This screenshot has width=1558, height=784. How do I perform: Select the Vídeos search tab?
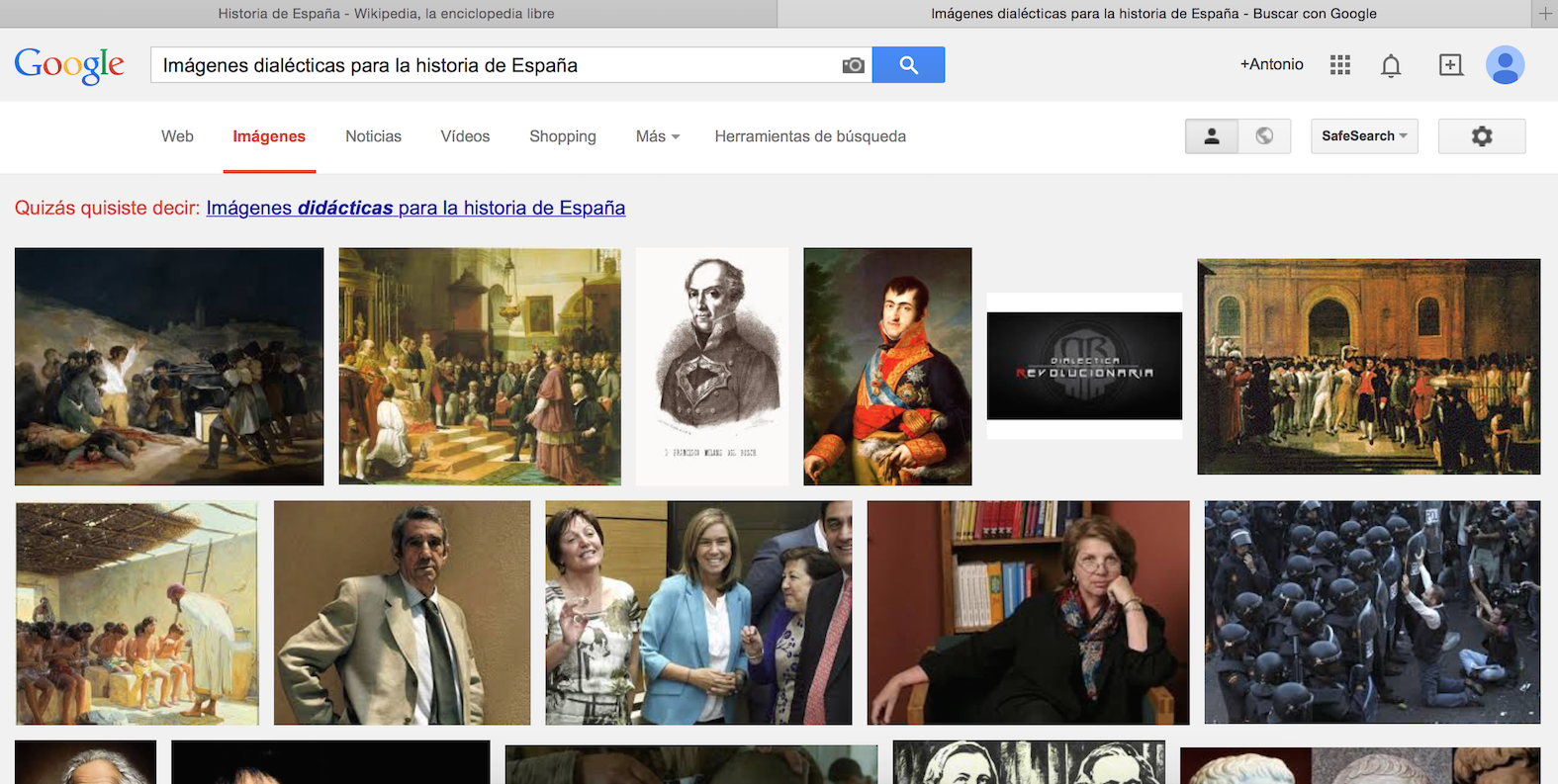465,136
